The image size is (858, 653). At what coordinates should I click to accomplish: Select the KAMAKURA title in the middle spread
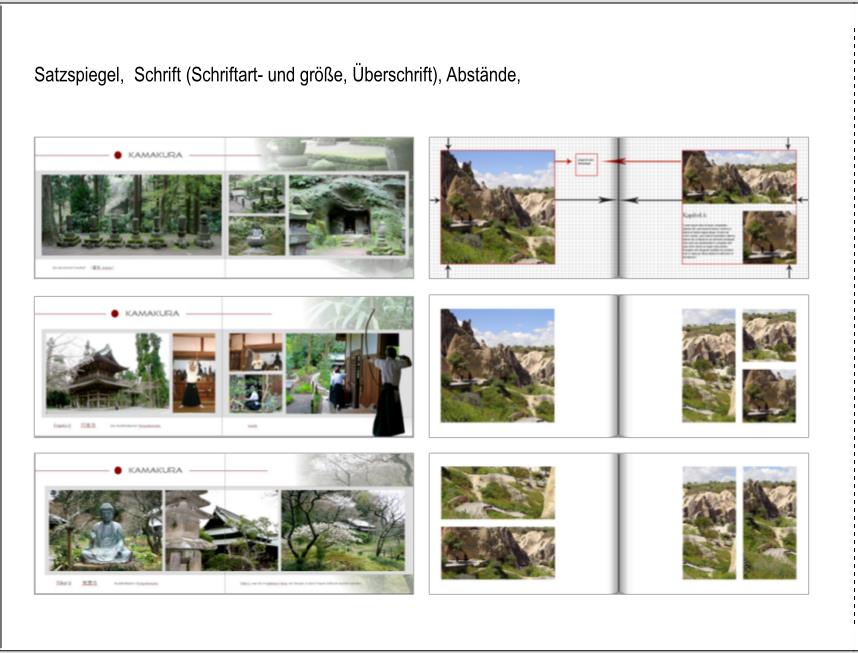coord(152,314)
